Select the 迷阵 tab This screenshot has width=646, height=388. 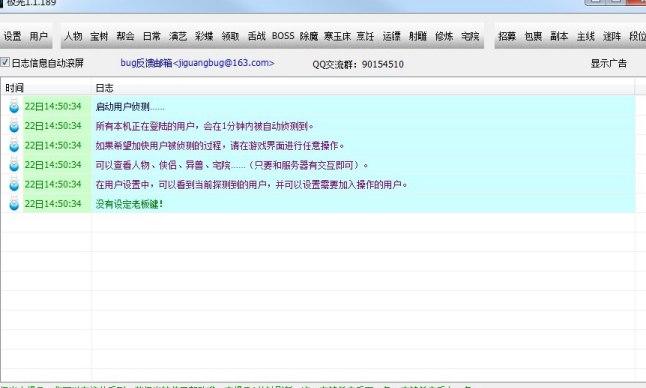click(x=612, y=36)
